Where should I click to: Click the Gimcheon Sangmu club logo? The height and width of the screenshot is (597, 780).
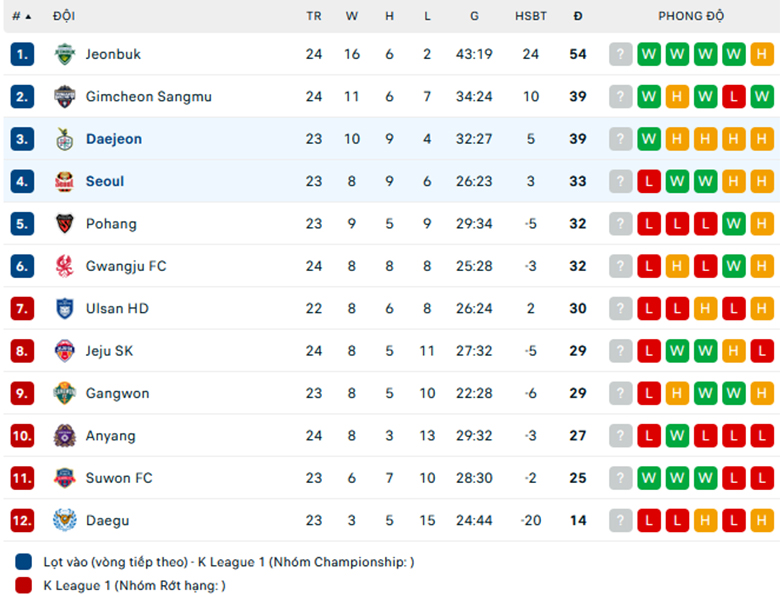pyautogui.click(x=65, y=97)
